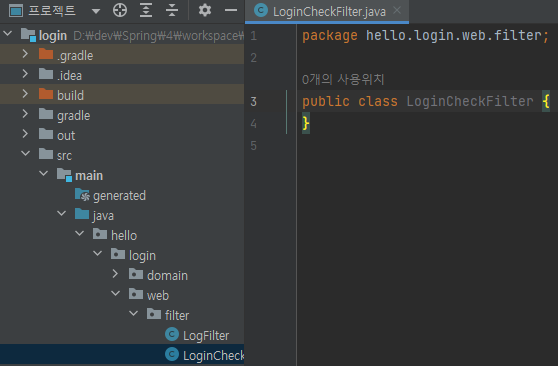The height and width of the screenshot is (366, 558).
Task: Click the filter package icon
Action: coord(154,314)
